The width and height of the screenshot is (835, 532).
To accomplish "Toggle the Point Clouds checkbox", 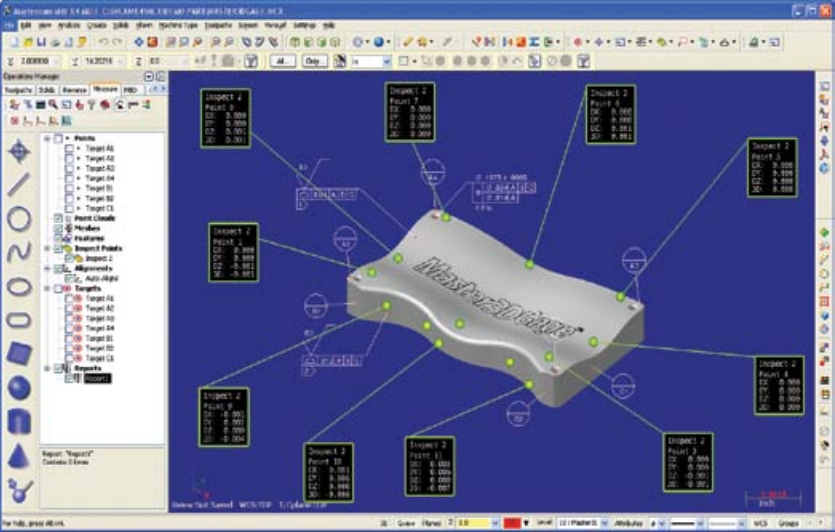I will [x=58, y=218].
